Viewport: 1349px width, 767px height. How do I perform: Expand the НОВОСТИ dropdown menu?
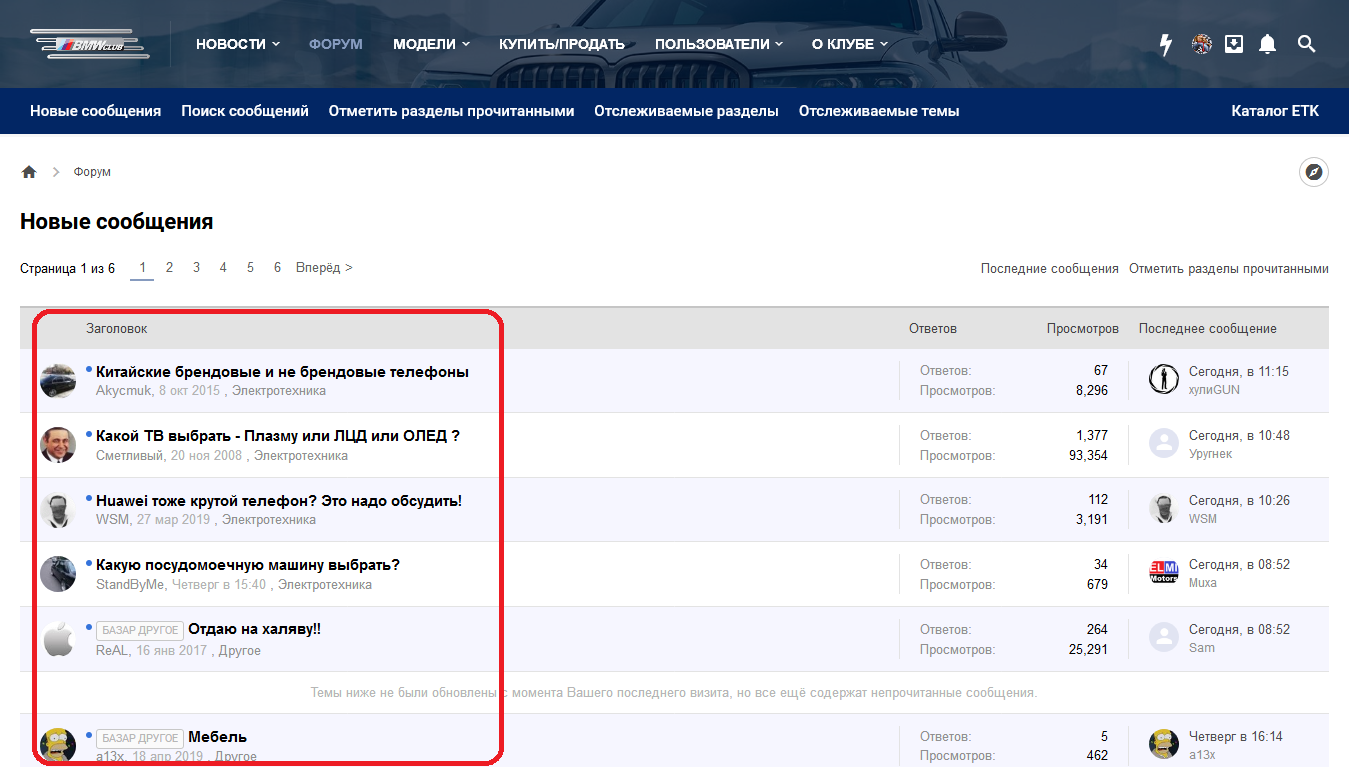tap(237, 44)
